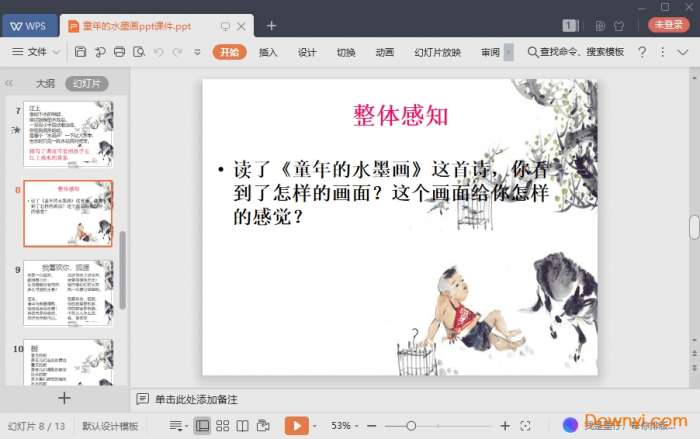Open the 53% zoom level dropdown
Image resolution: width=700 pixels, height=439 pixels.
point(344,426)
